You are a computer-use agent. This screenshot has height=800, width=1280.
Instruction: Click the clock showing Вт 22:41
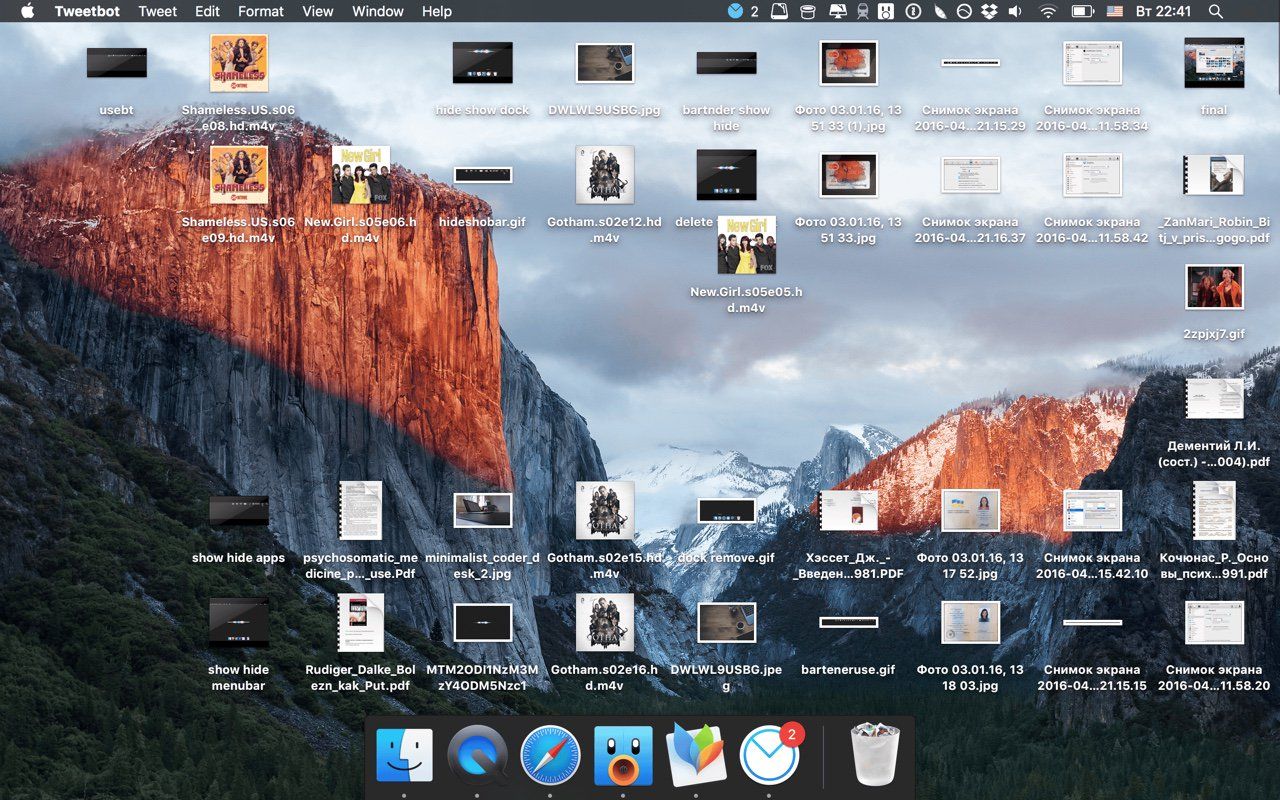[1164, 11]
